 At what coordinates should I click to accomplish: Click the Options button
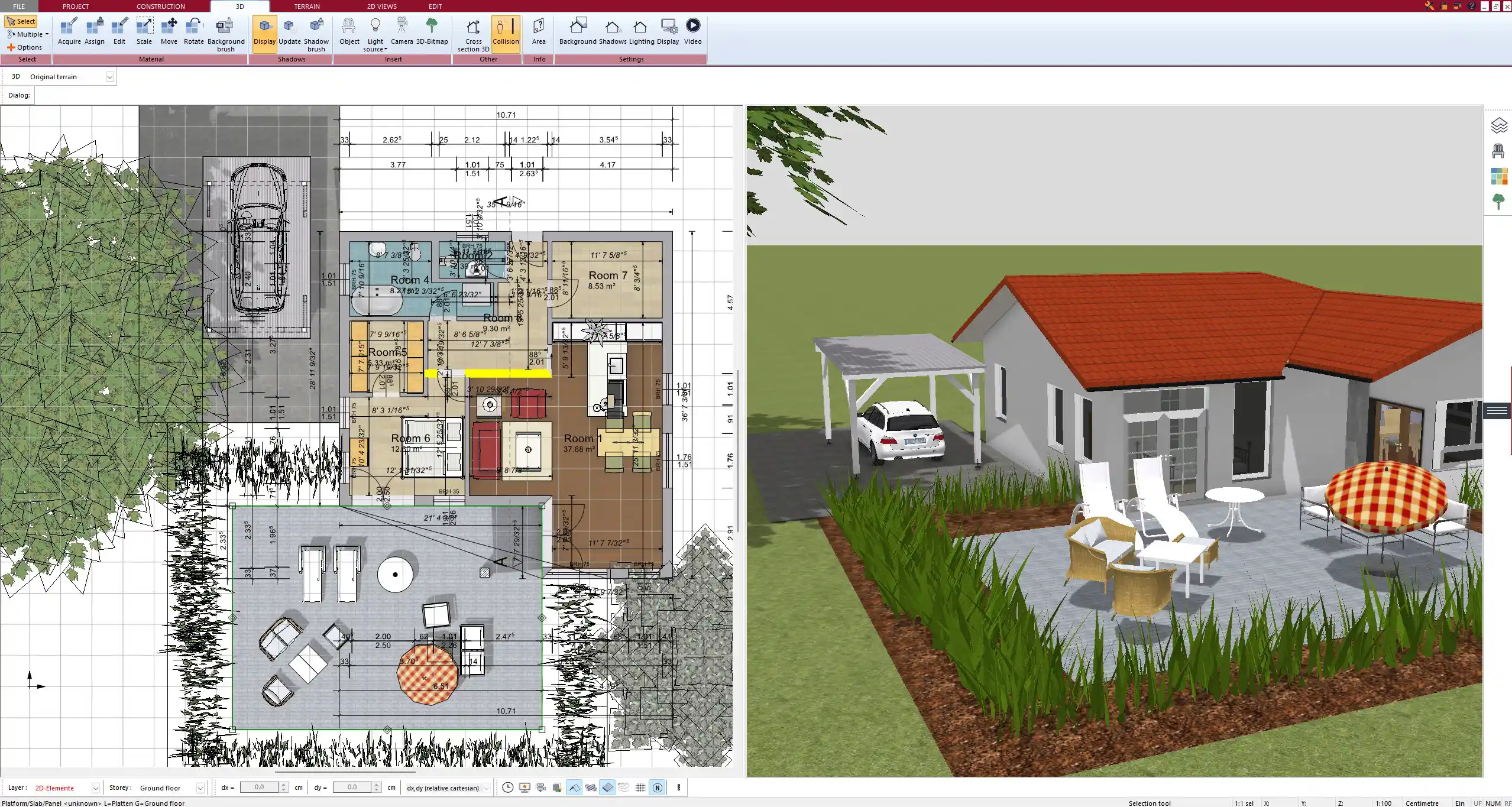click(25, 47)
